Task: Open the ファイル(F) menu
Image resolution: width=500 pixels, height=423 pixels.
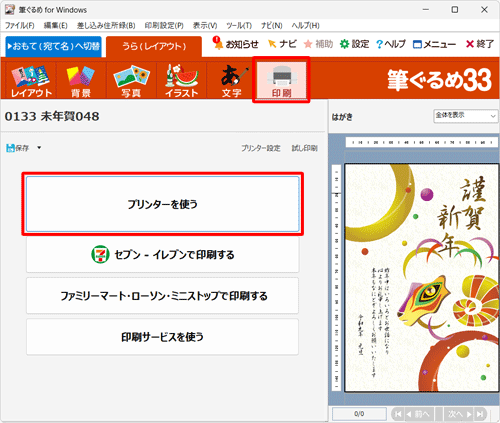Action: (20, 25)
